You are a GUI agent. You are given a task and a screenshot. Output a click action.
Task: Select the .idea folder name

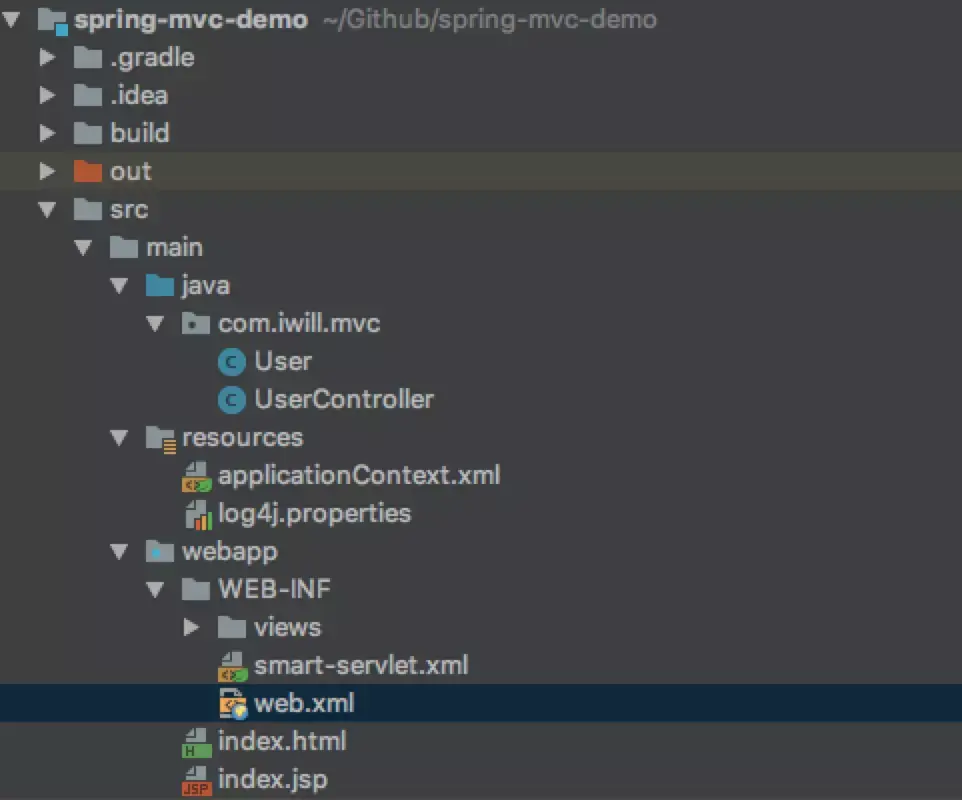(x=139, y=96)
